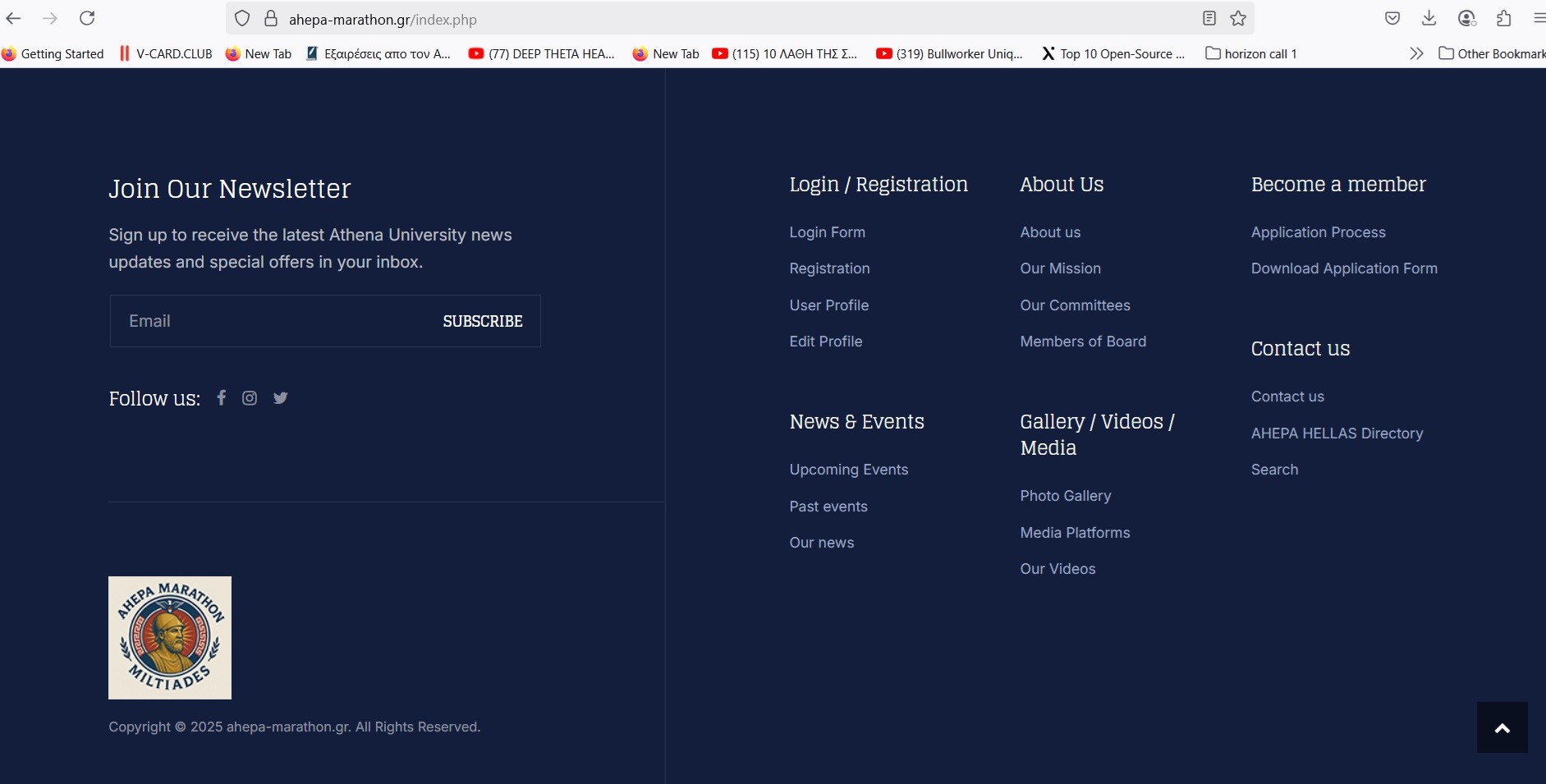The height and width of the screenshot is (784, 1546).
Task: Open the extensions puzzle icon
Action: point(1504,18)
